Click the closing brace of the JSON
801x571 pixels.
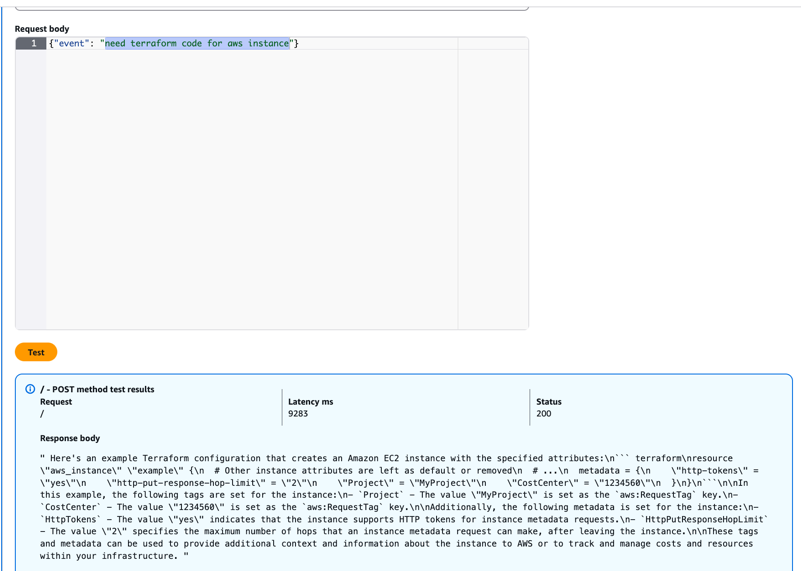296,43
